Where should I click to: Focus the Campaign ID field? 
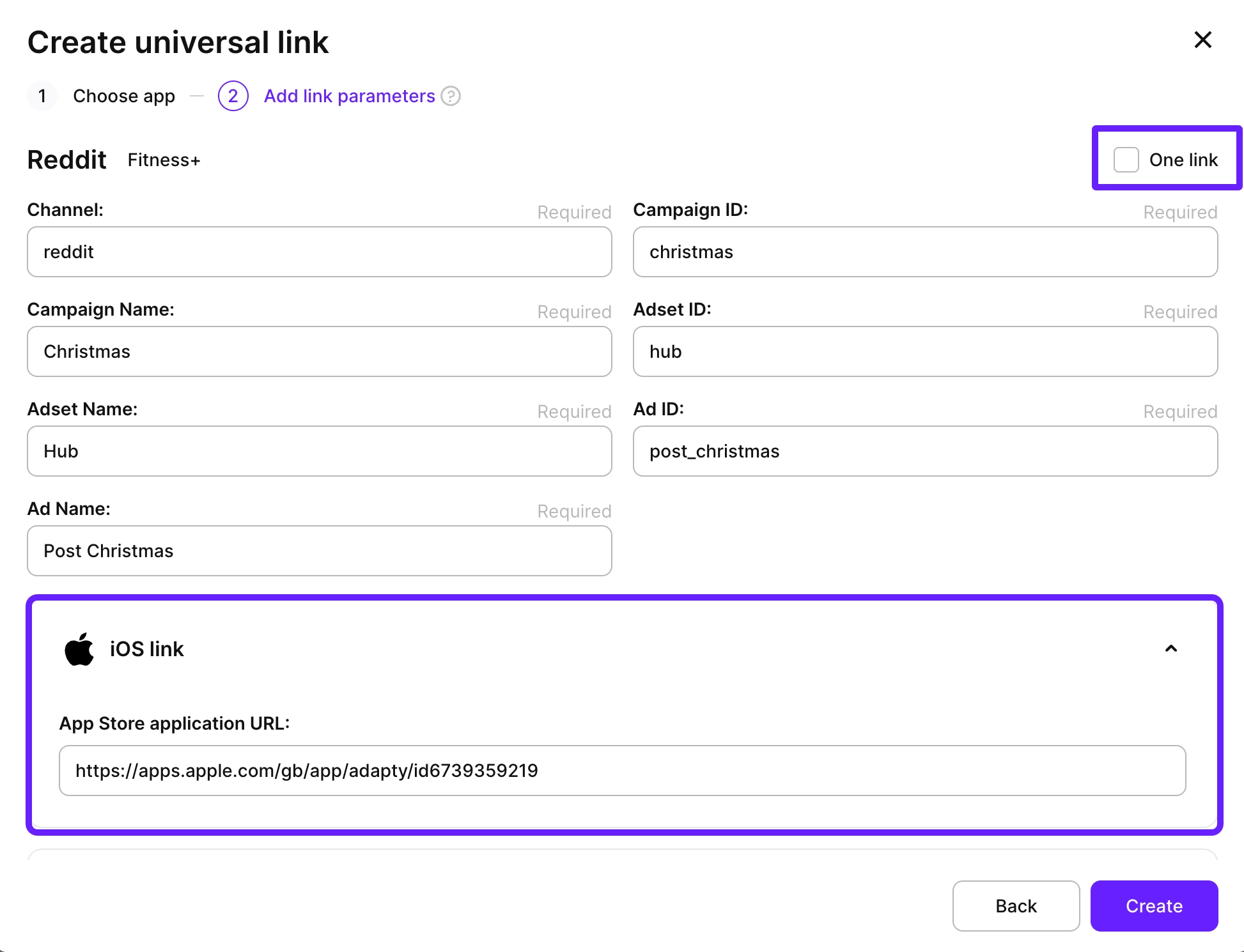point(924,252)
